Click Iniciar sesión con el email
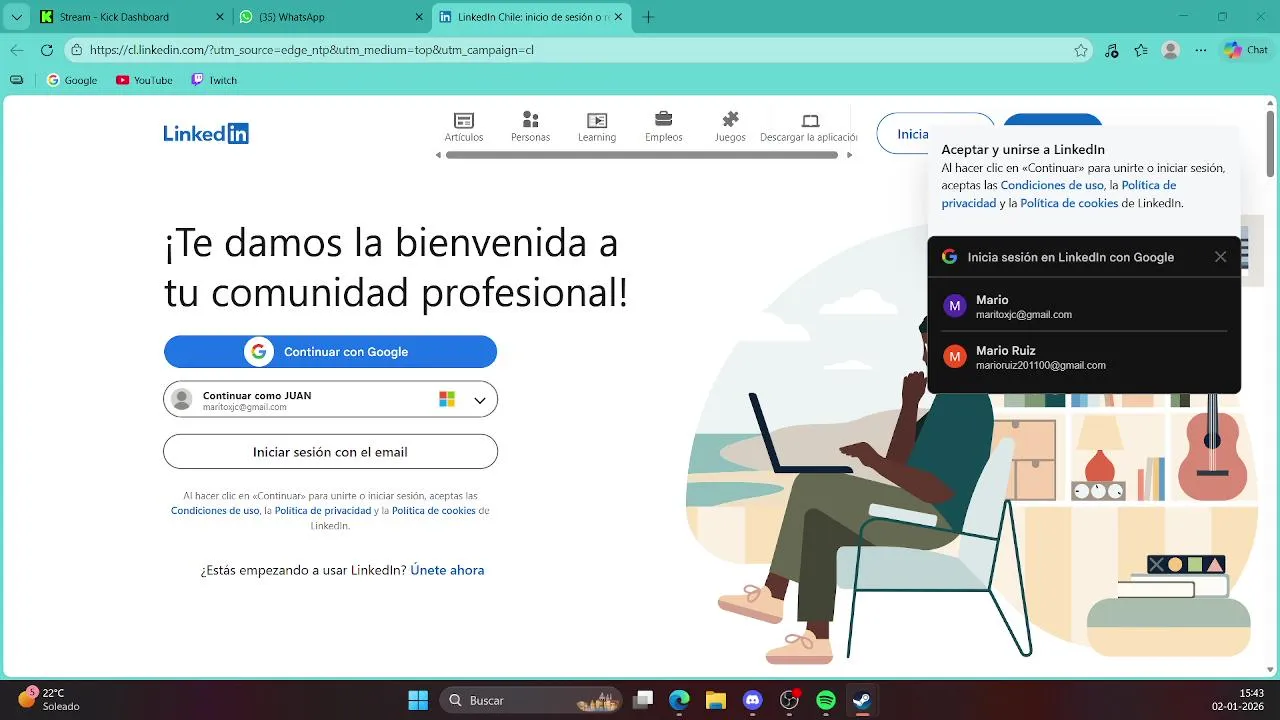 330,452
